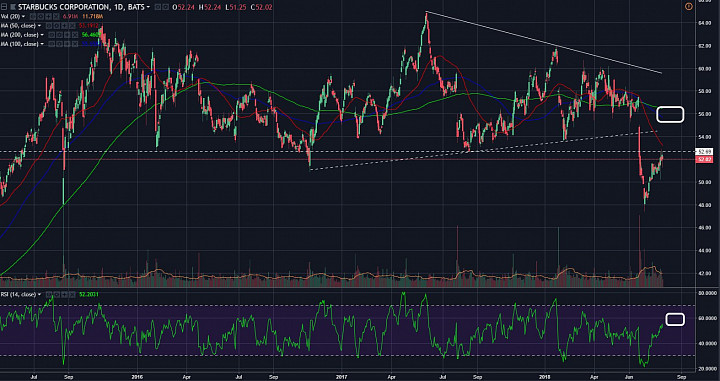Click the 48.00 price axis label
The image size is (720, 381).
705,205
